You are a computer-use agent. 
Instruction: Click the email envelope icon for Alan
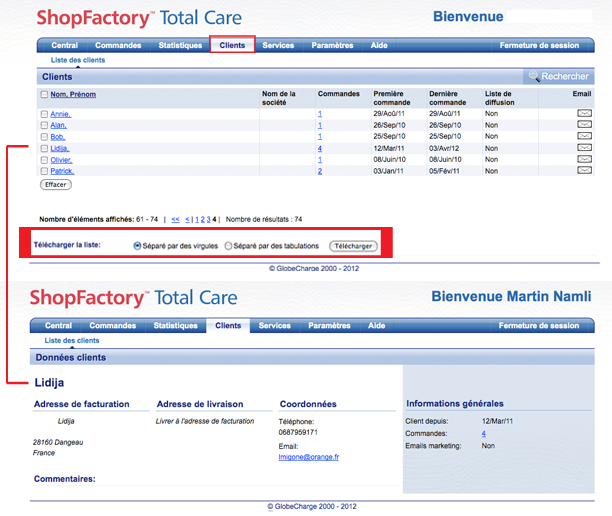tap(584, 126)
